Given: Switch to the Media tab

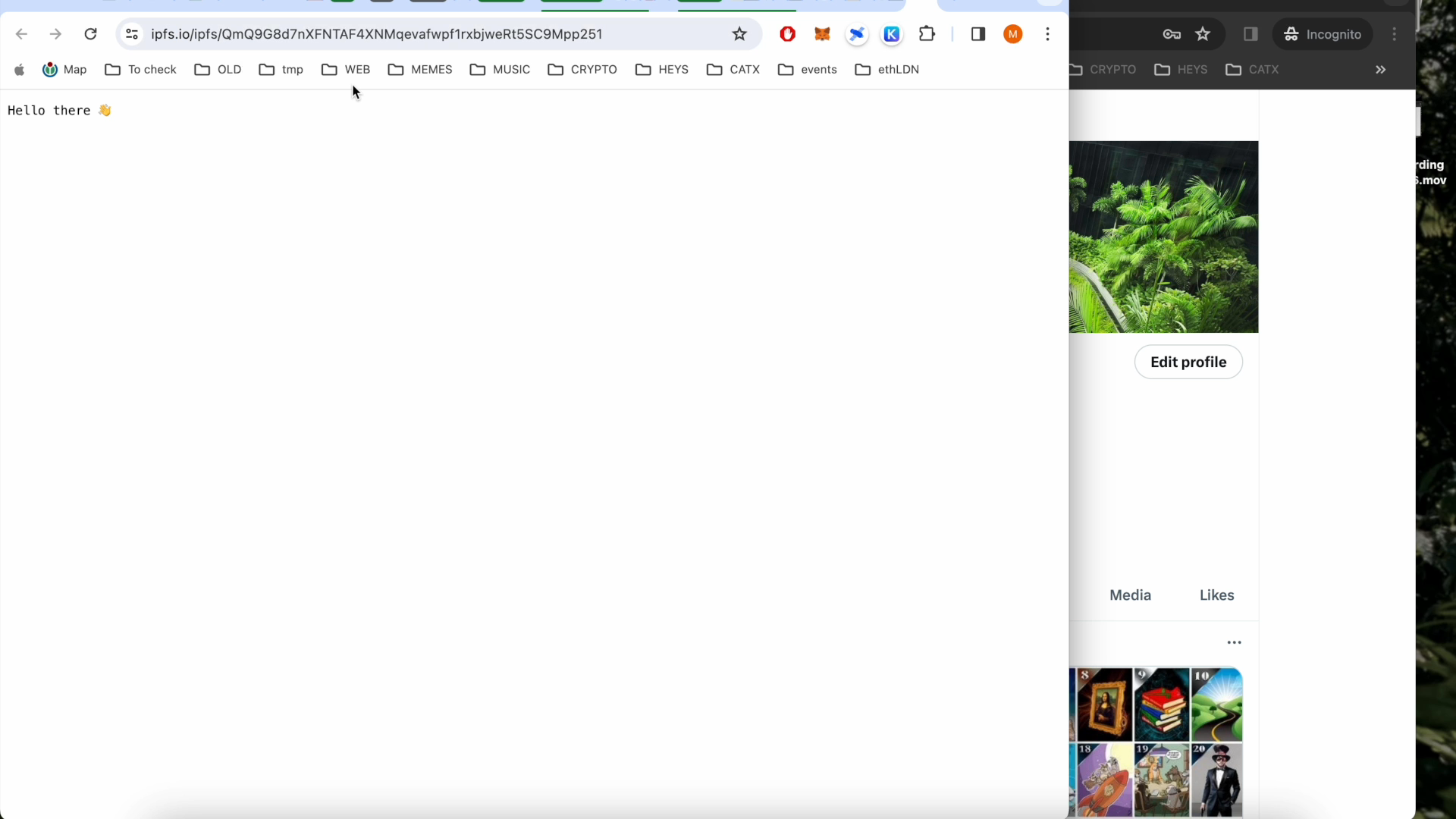Looking at the screenshot, I should click(1130, 595).
